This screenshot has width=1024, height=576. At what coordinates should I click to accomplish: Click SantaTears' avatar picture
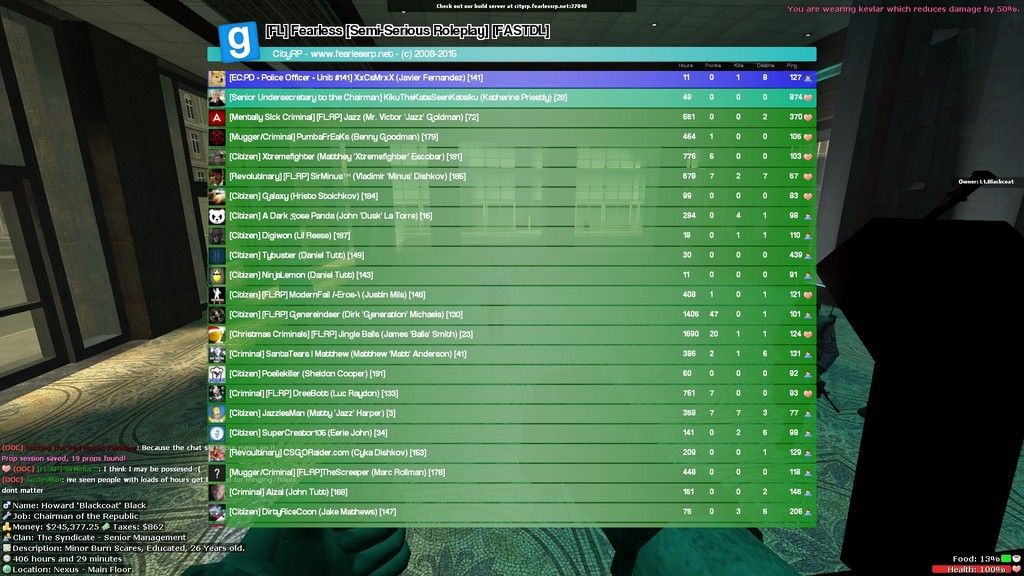217,354
